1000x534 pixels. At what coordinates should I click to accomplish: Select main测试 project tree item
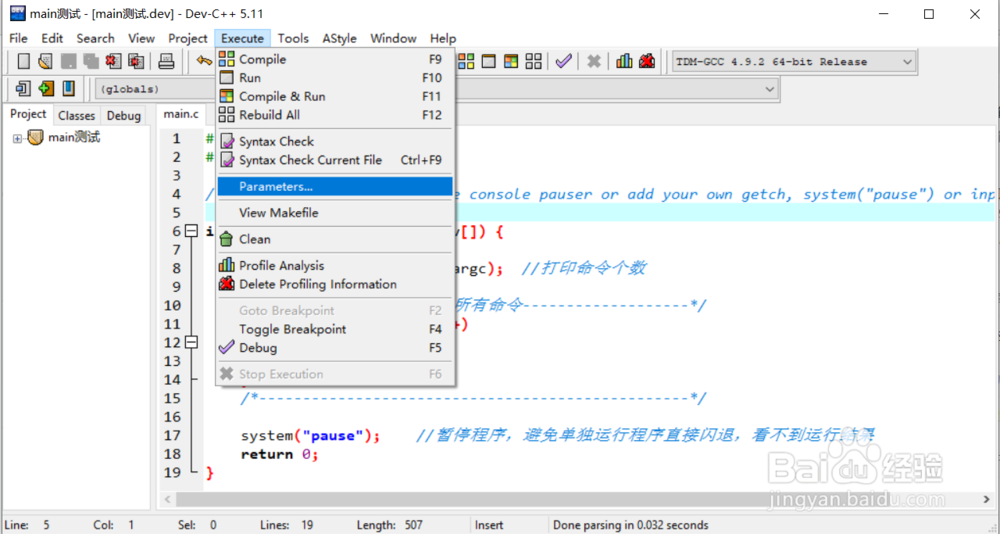(x=74, y=137)
